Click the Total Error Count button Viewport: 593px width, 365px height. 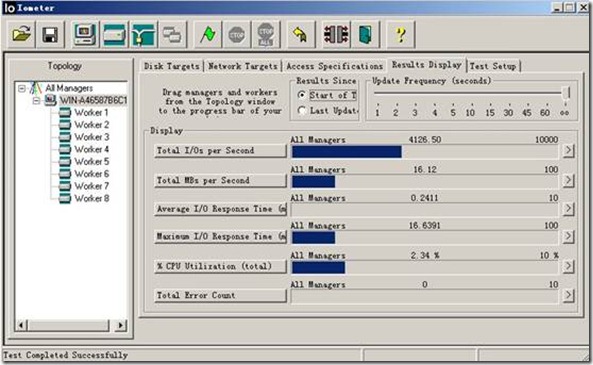coord(220,295)
